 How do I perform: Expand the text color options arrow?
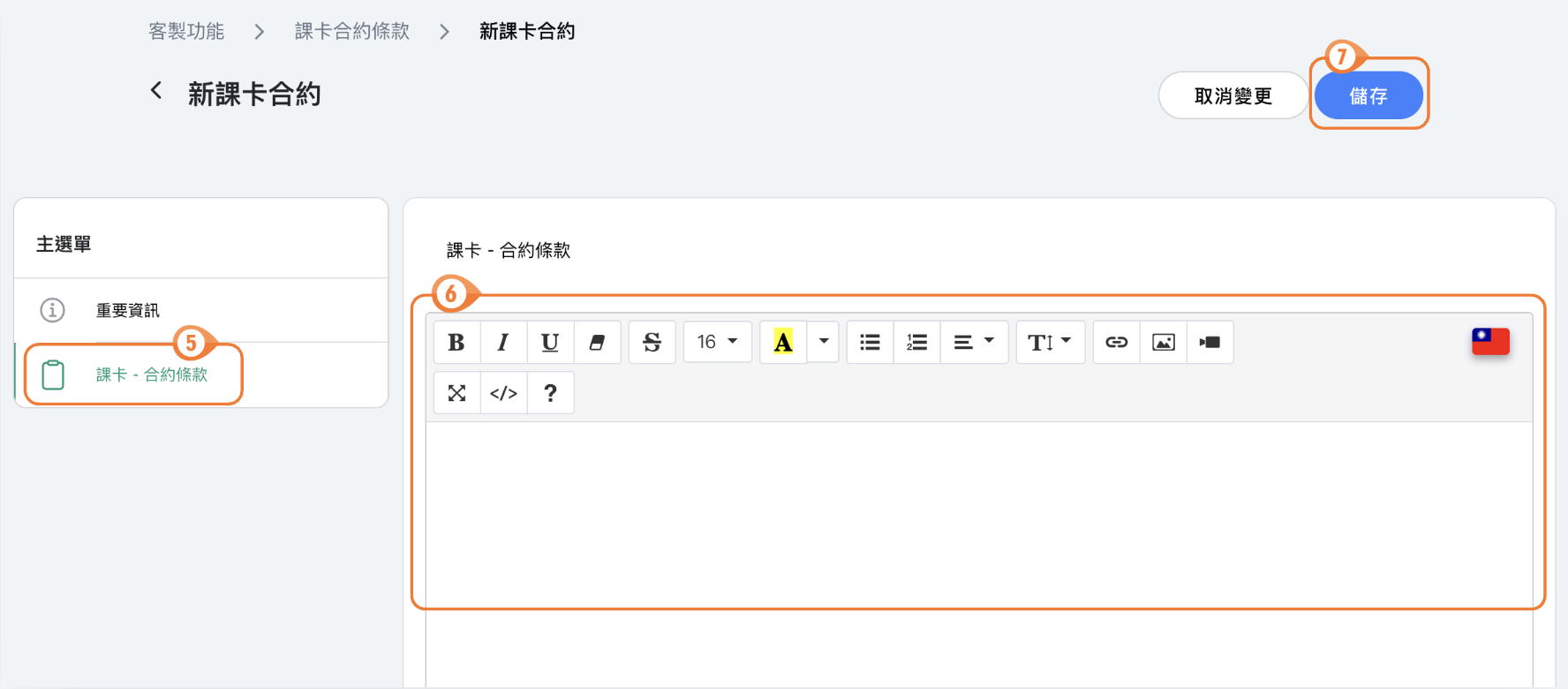pyautogui.click(x=823, y=343)
